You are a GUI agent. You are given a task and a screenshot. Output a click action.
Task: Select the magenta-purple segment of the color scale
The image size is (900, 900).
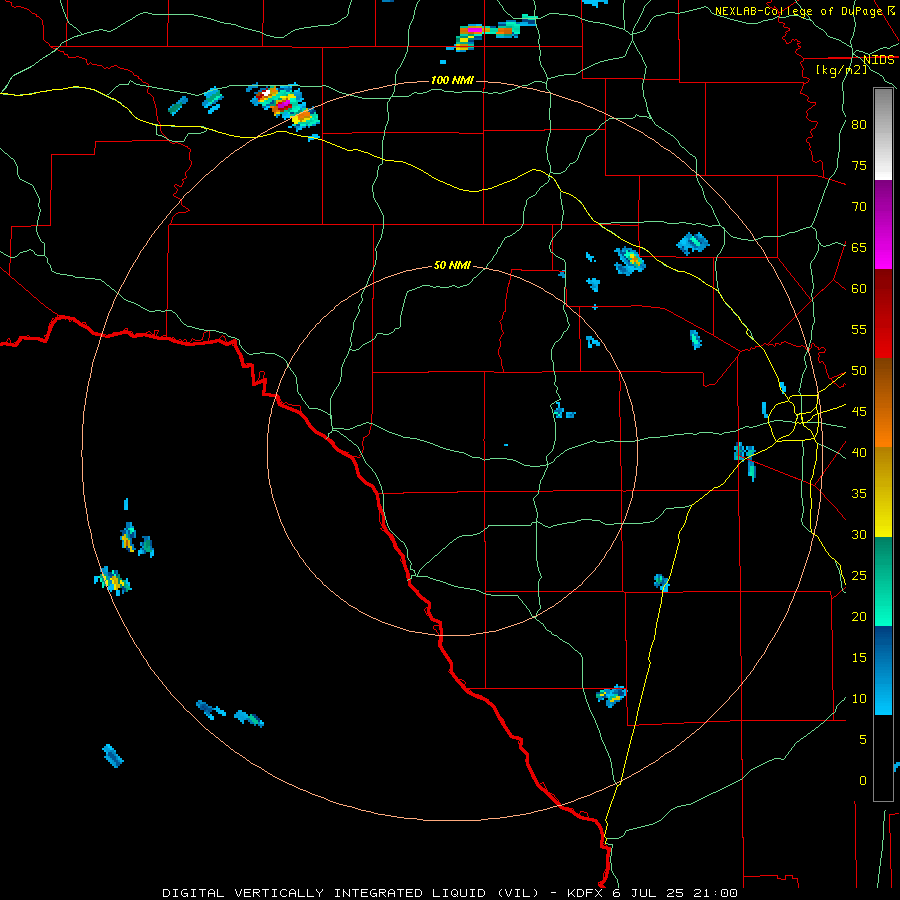(x=883, y=225)
